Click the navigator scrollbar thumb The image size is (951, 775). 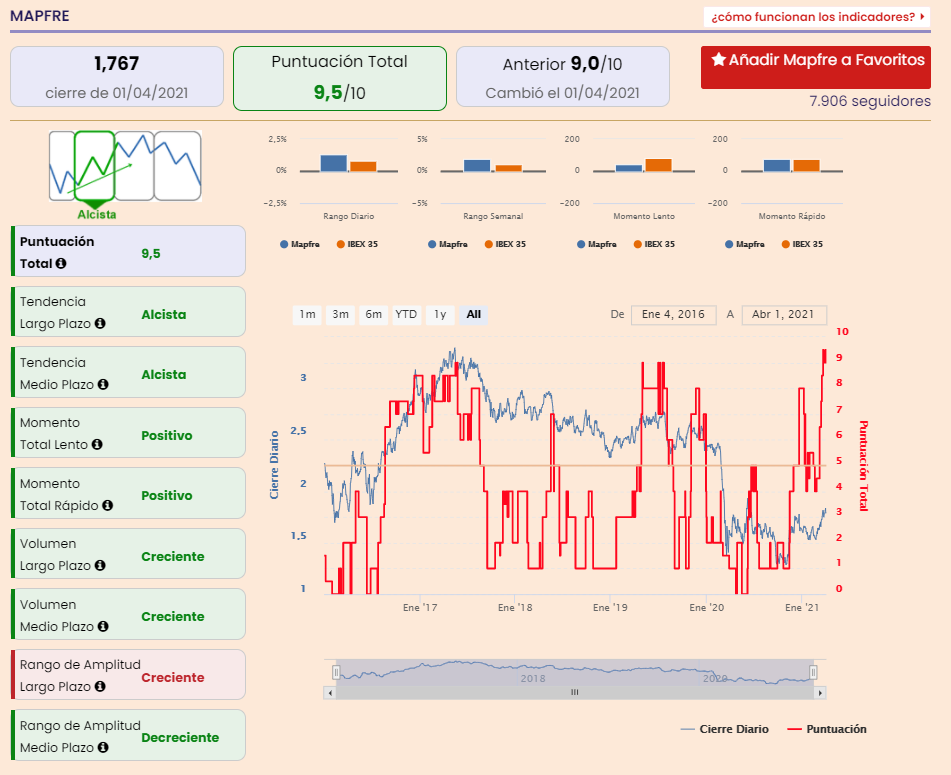(575, 693)
